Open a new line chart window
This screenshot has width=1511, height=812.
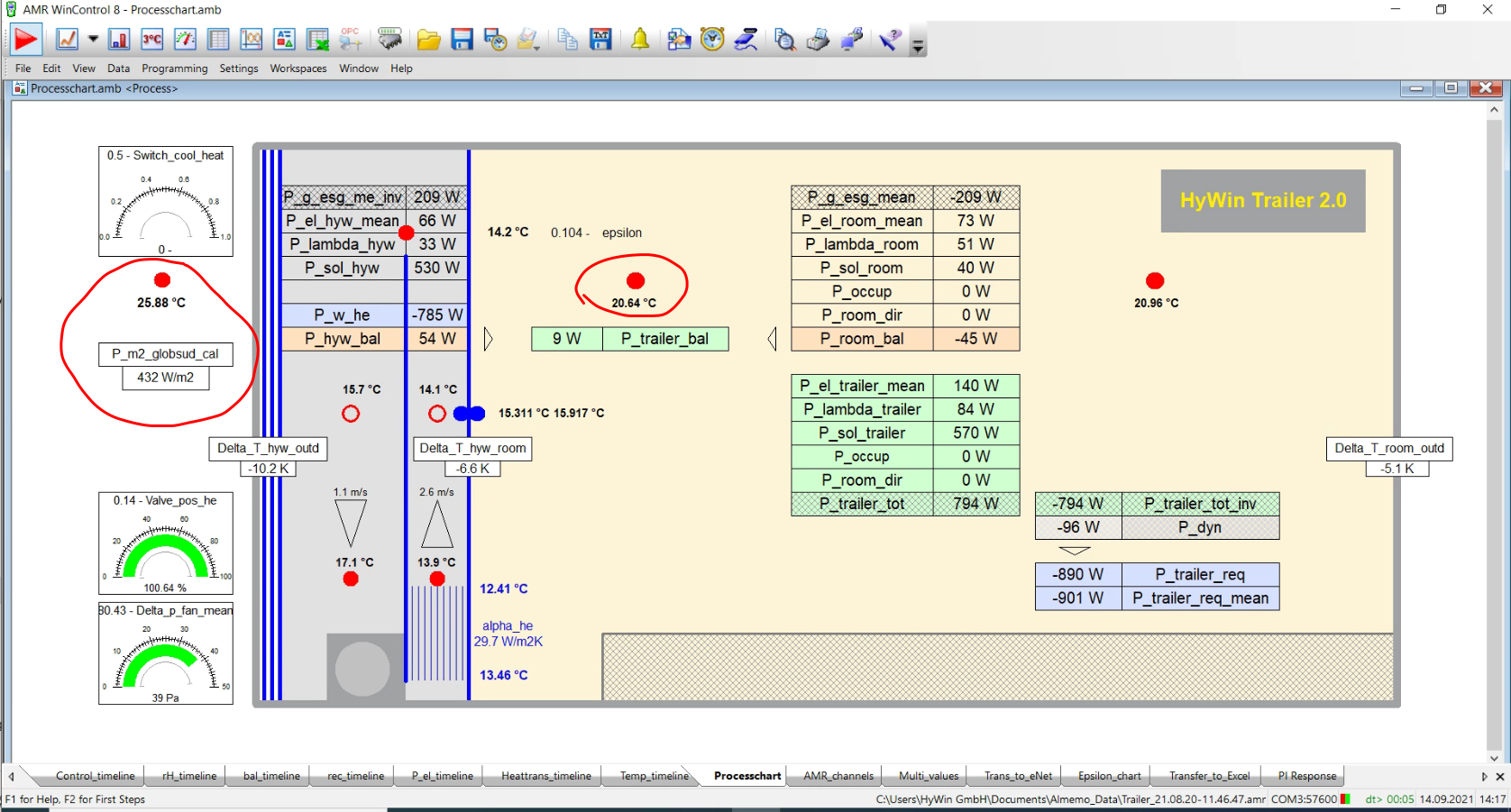pyautogui.click(x=68, y=39)
